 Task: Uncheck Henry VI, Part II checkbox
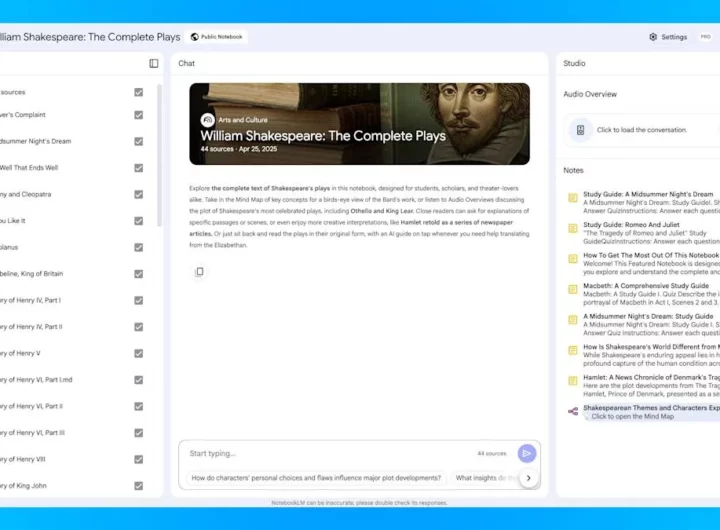click(x=139, y=406)
